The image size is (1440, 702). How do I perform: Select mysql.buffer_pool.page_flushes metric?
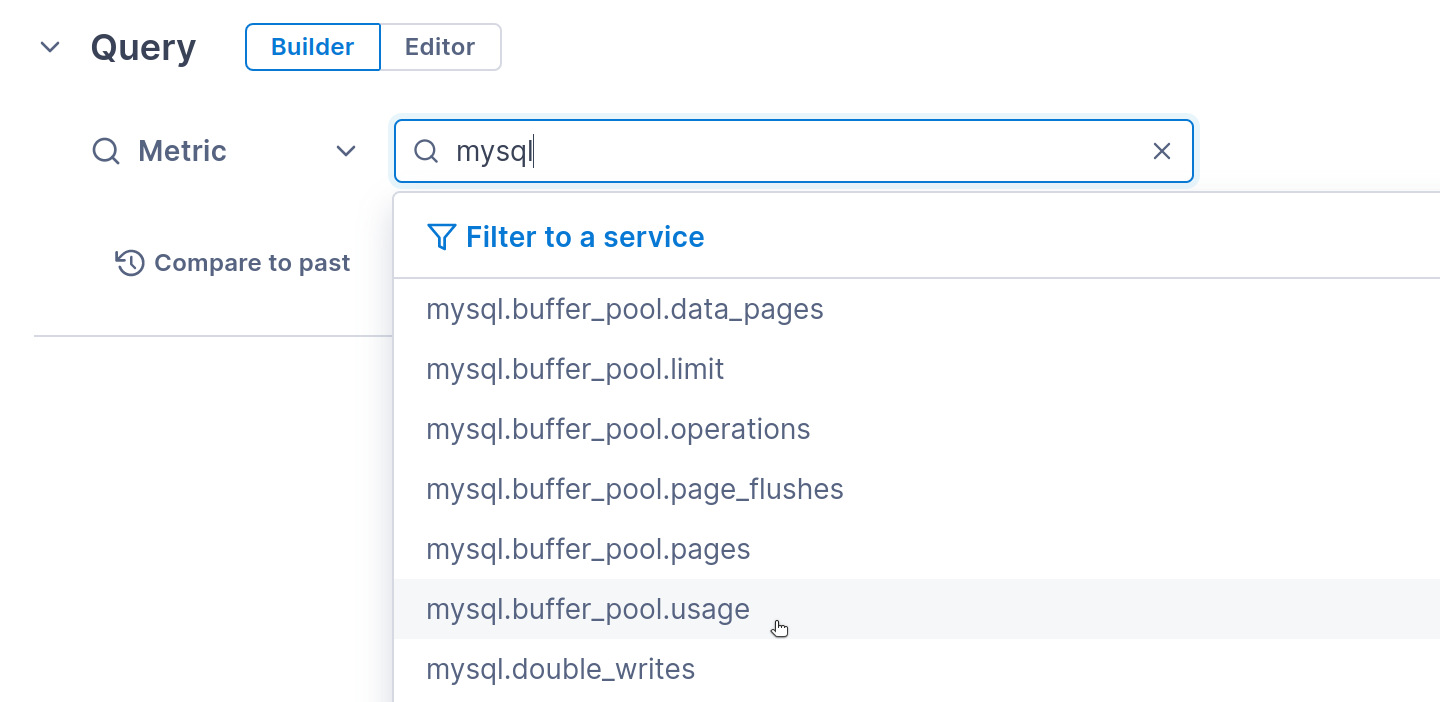(635, 489)
